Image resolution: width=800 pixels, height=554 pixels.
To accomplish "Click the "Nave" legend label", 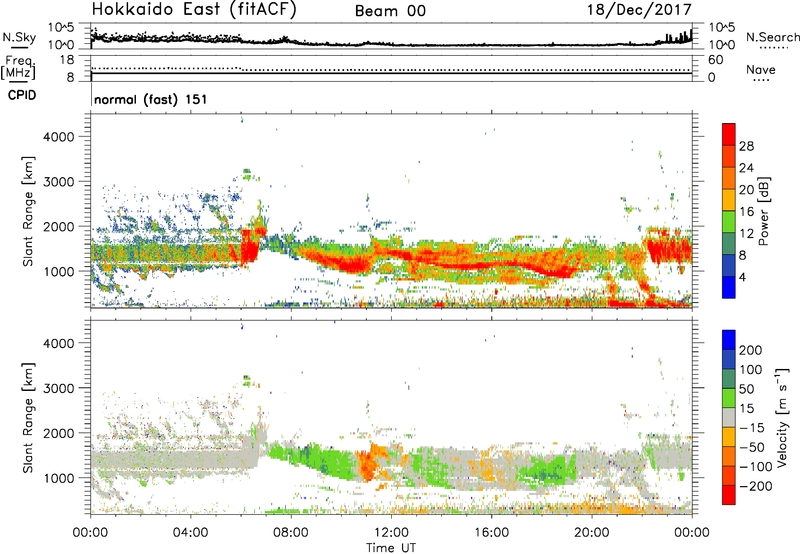I will click(x=761, y=69).
